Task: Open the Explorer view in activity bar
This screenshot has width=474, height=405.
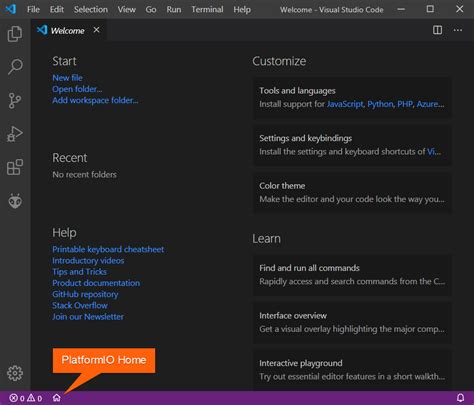Action: point(15,34)
